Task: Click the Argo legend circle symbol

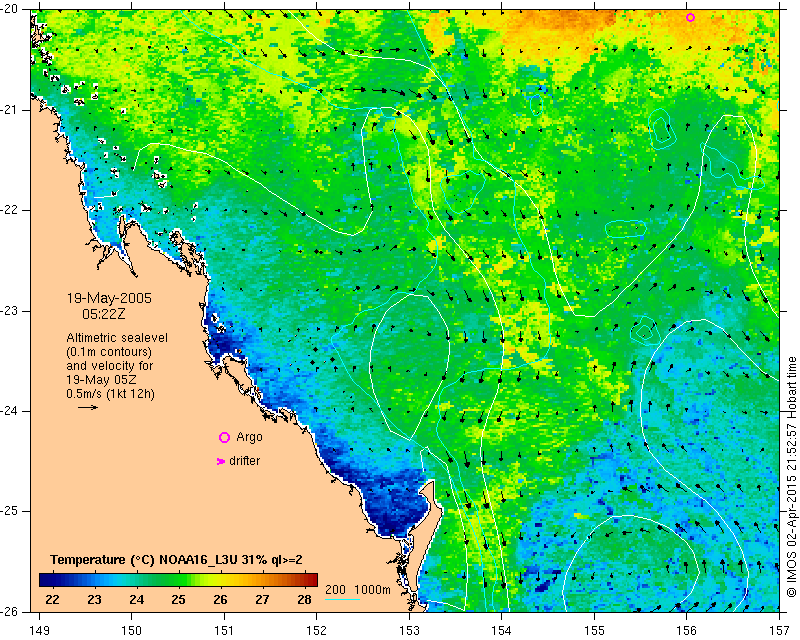Action: (x=224, y=437)
